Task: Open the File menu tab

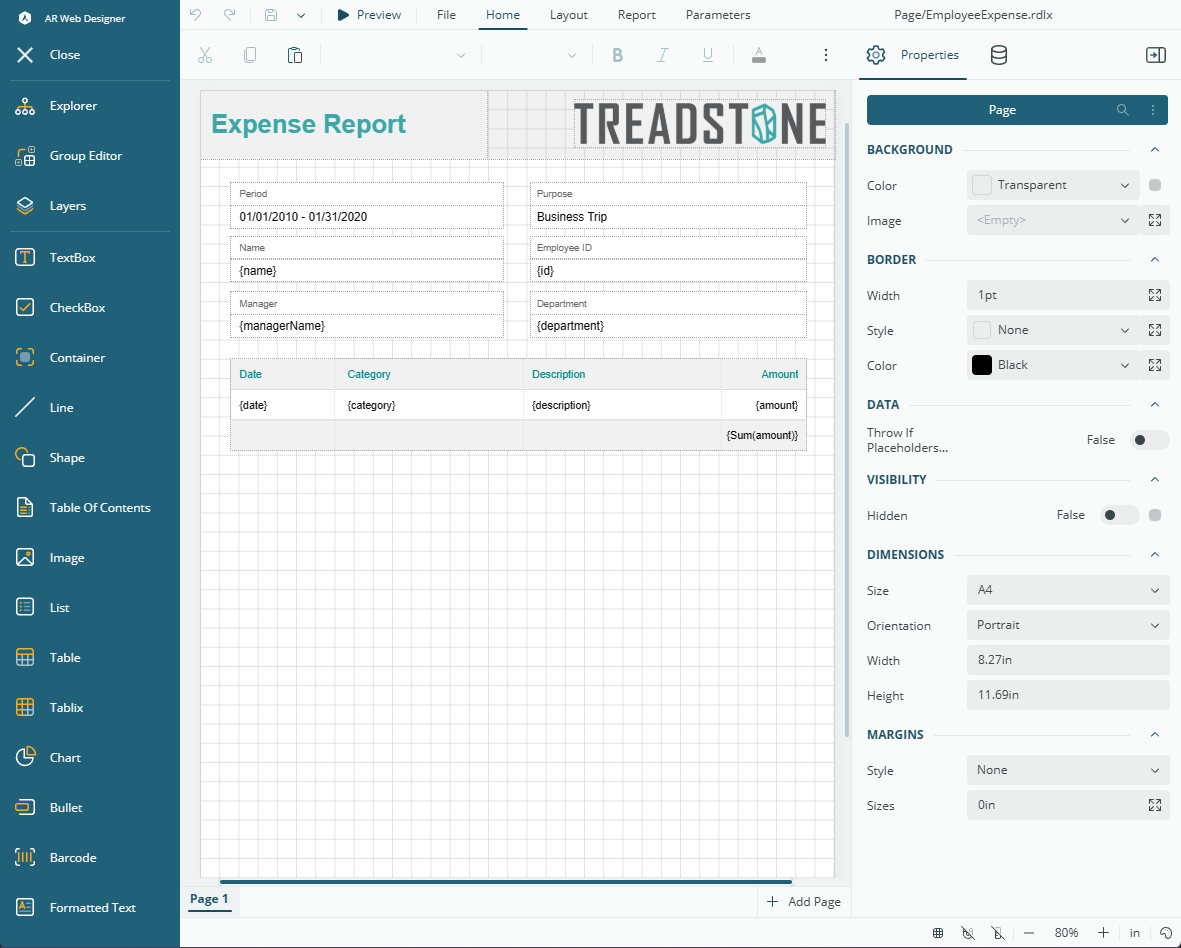Action: click(x=446, y=14)
